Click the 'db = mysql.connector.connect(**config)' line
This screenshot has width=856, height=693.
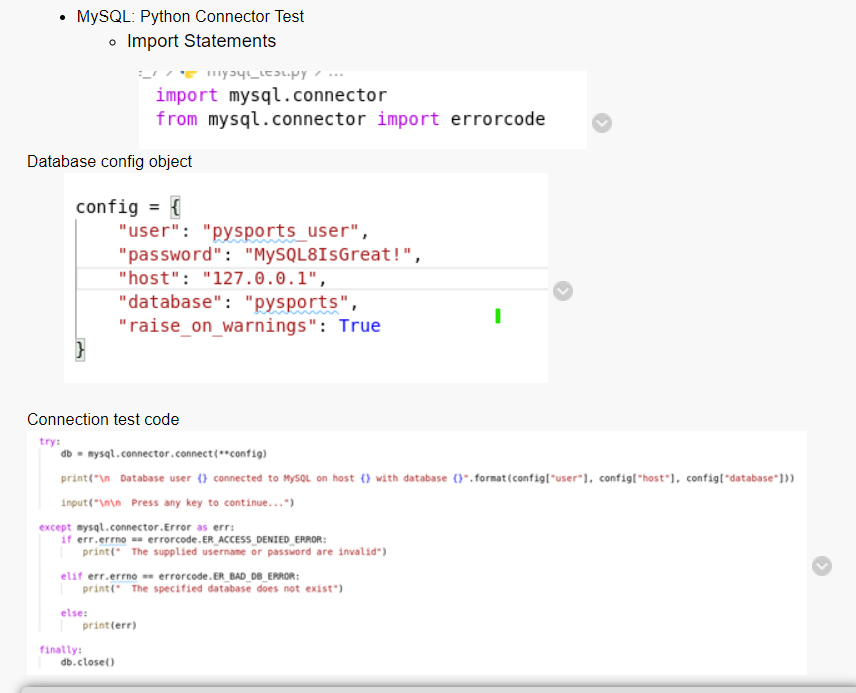pos(164,454)
